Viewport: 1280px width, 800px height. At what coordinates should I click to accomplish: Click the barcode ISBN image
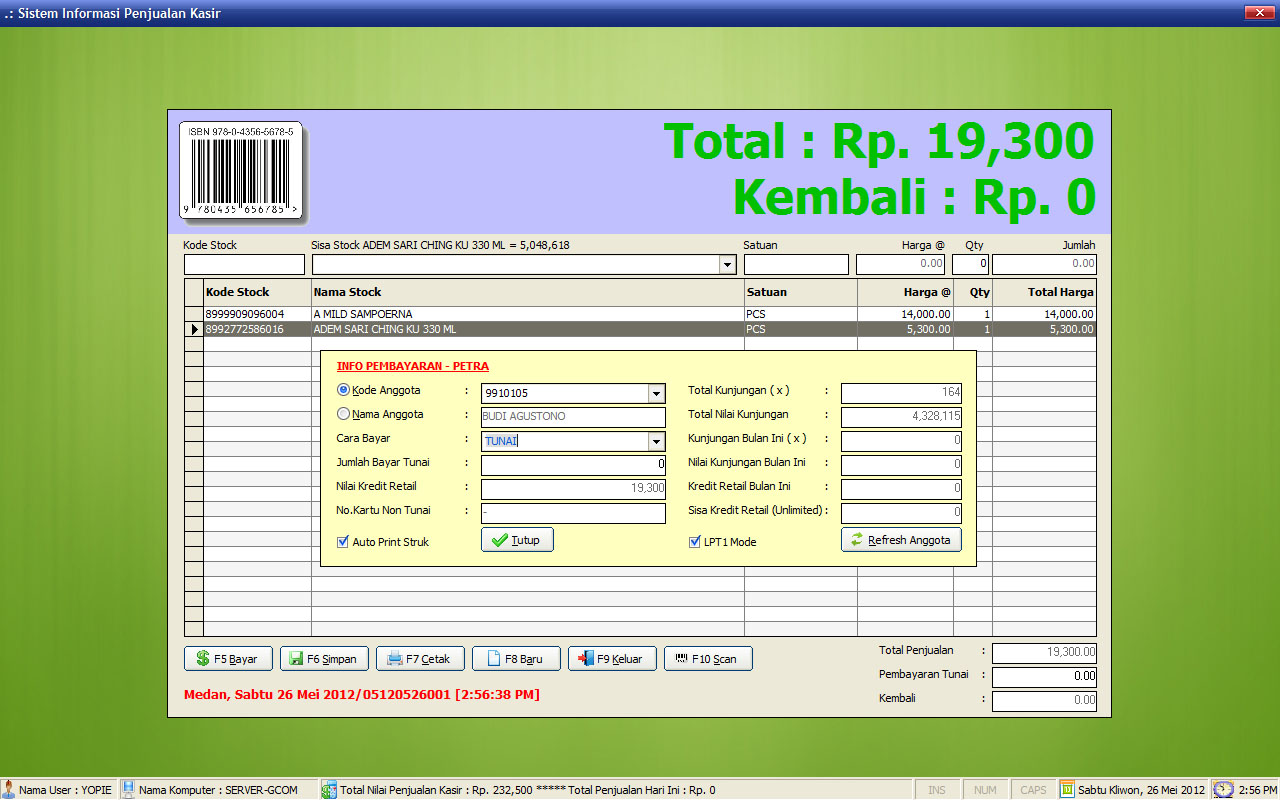pyautogui.click(x=241, y=172)
